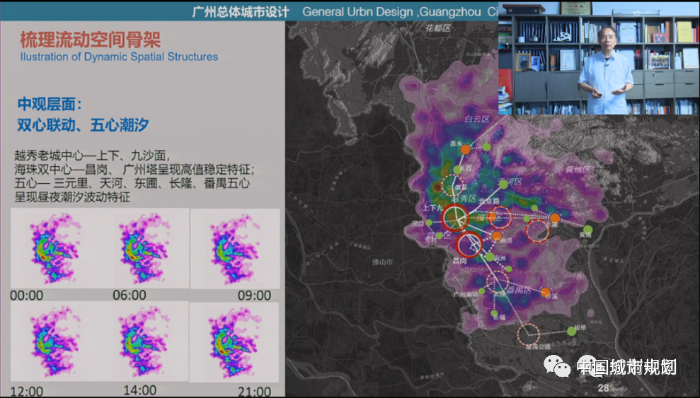Image resolution: width=700 pixels, height=398 pixels.
Task: Click the large red circle at 上下九
Action: pyautogui.click(x=455, y=218)
